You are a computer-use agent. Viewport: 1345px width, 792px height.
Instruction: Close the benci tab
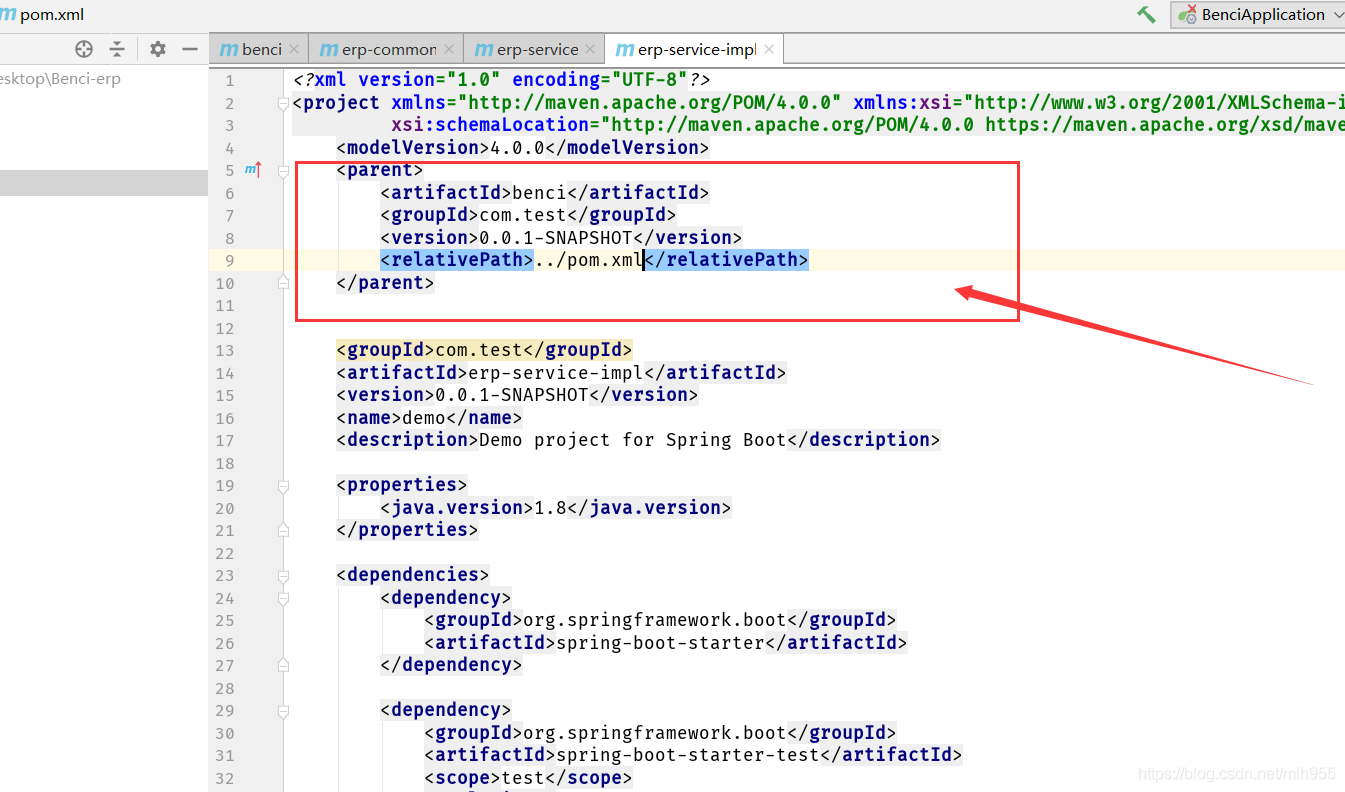pos(294,49)
